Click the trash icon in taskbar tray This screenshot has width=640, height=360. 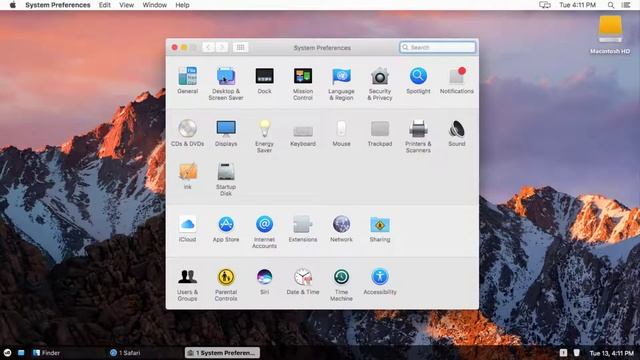click(576, 353)
